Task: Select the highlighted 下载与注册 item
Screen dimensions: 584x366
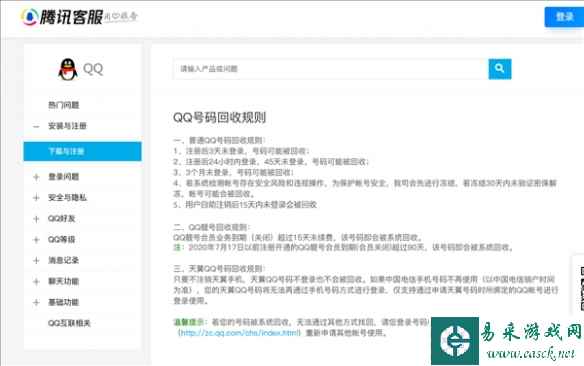Action: [x=82, y=151]
